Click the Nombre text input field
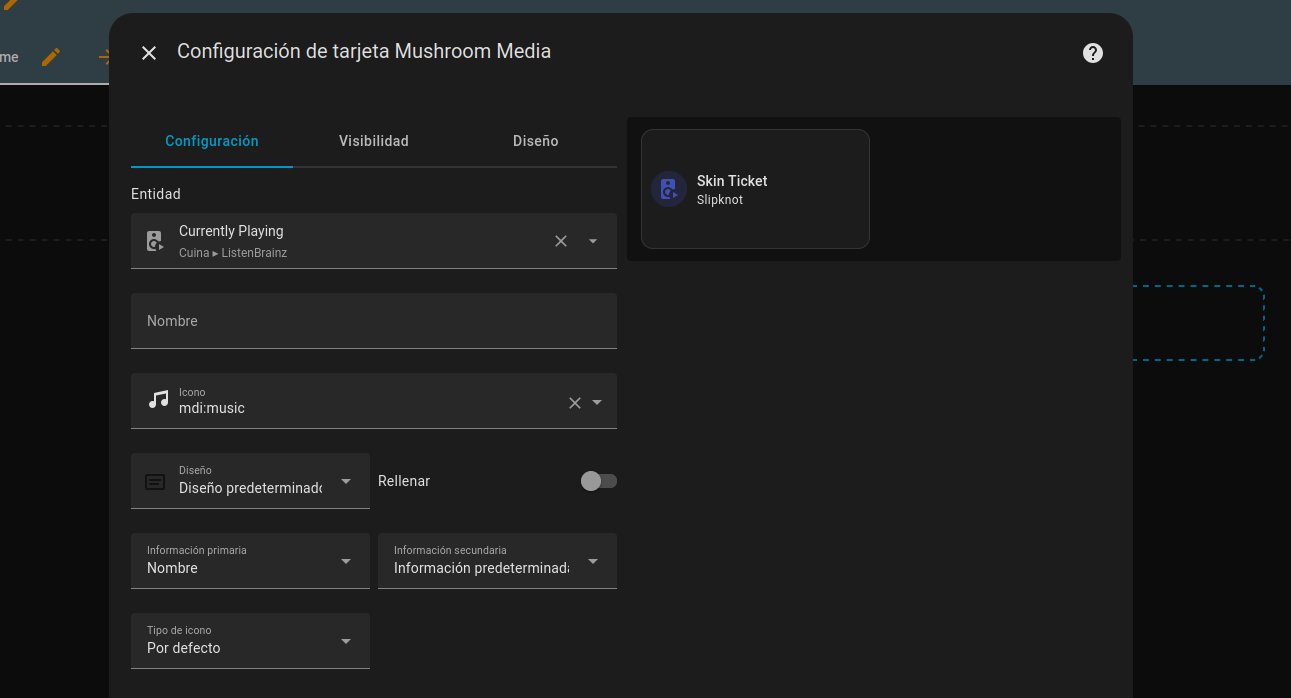The image size is (1291, 698). [x=373, y=321]
